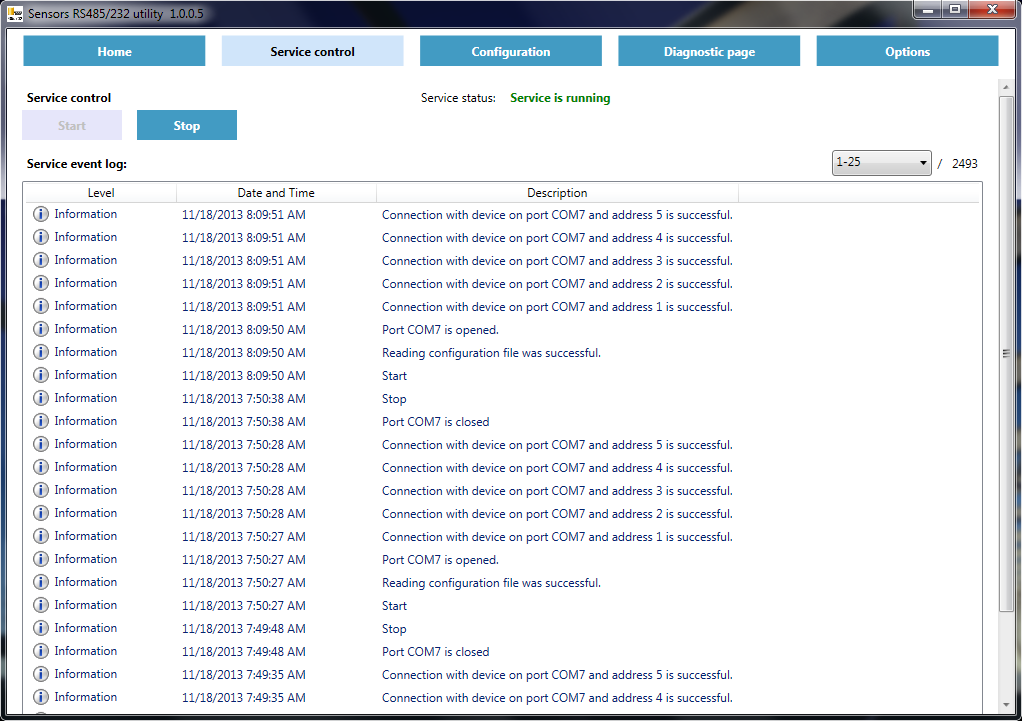Expand the 1-25 event range dropdown

881,162
